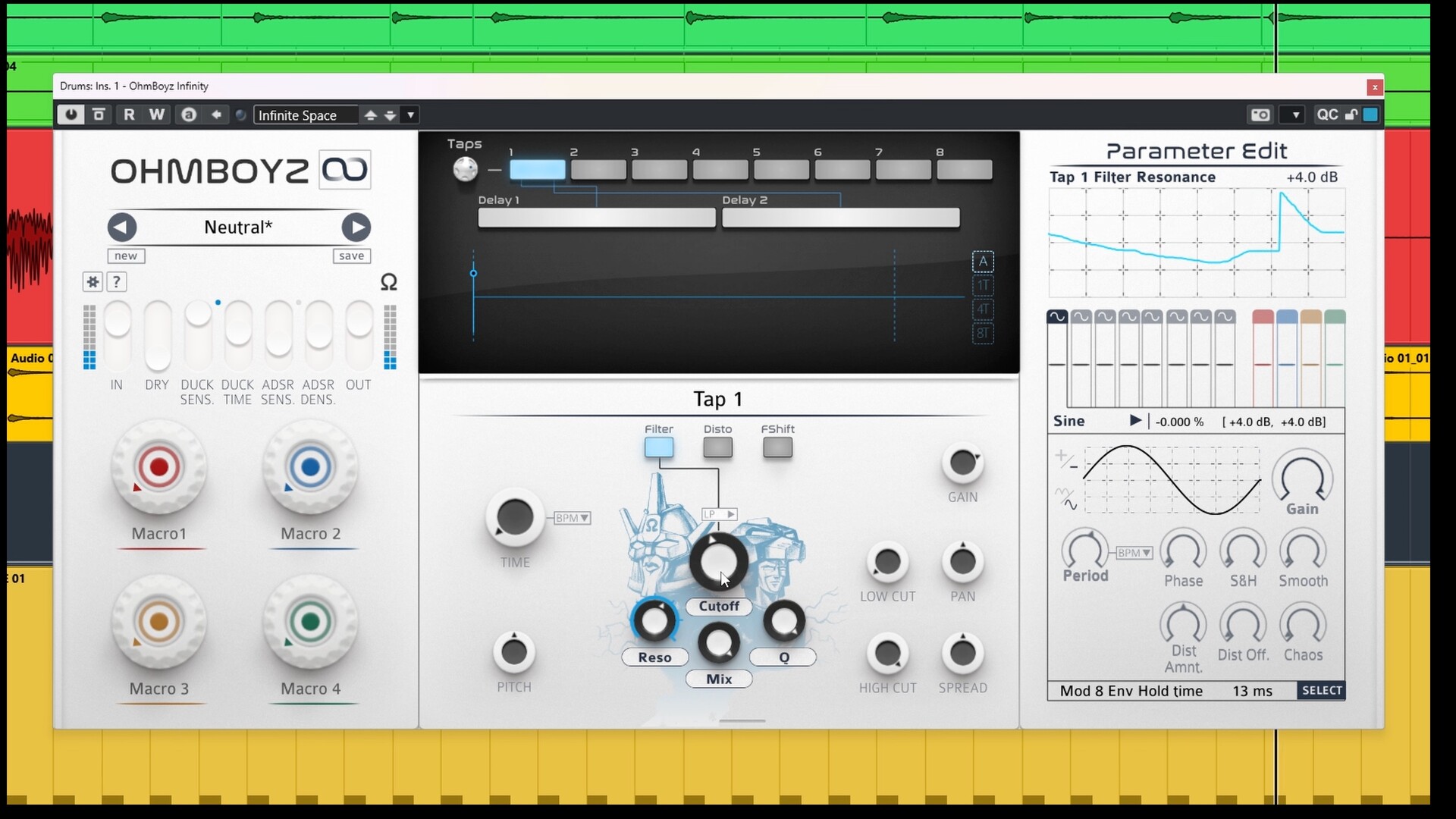Click the HIGH CUT knob
The width and height of the screenshot is (1456, 819).
click(x=887, y=653)
